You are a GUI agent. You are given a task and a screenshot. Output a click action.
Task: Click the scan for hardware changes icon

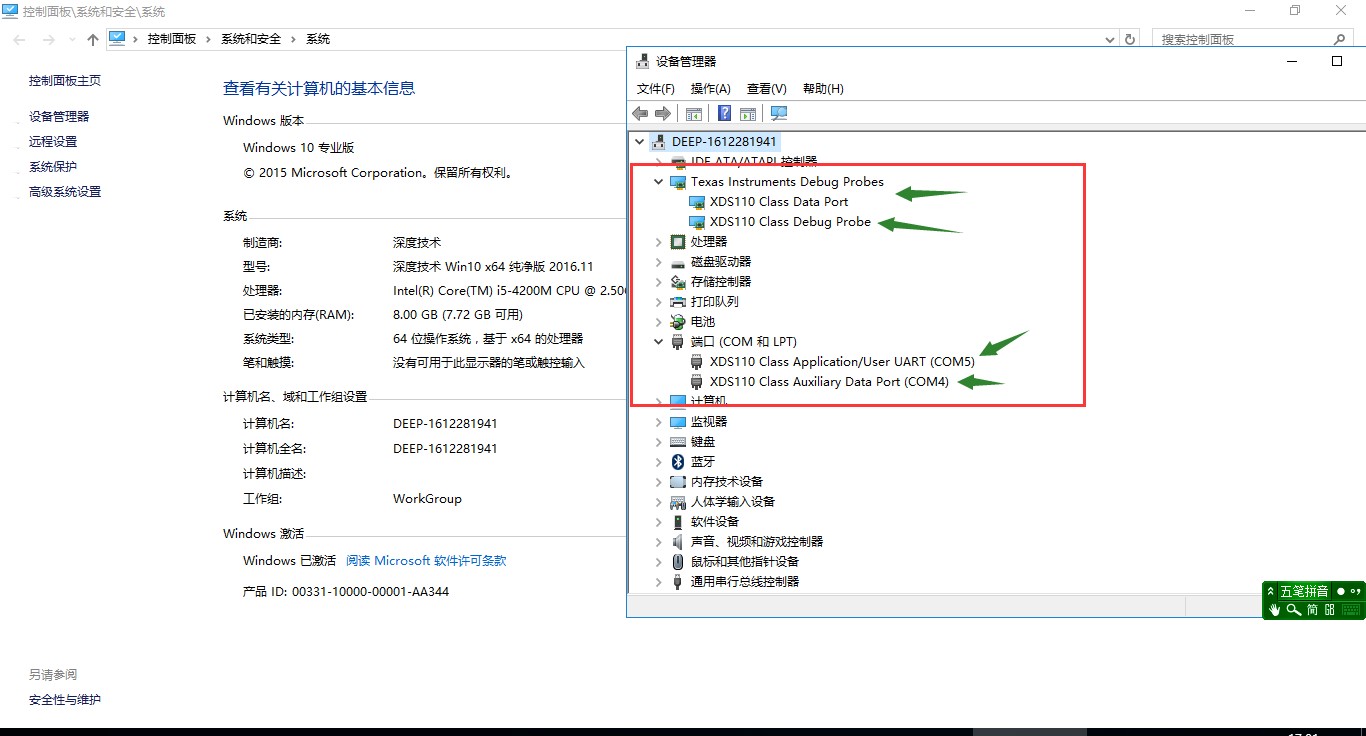[x=779, y=114]
